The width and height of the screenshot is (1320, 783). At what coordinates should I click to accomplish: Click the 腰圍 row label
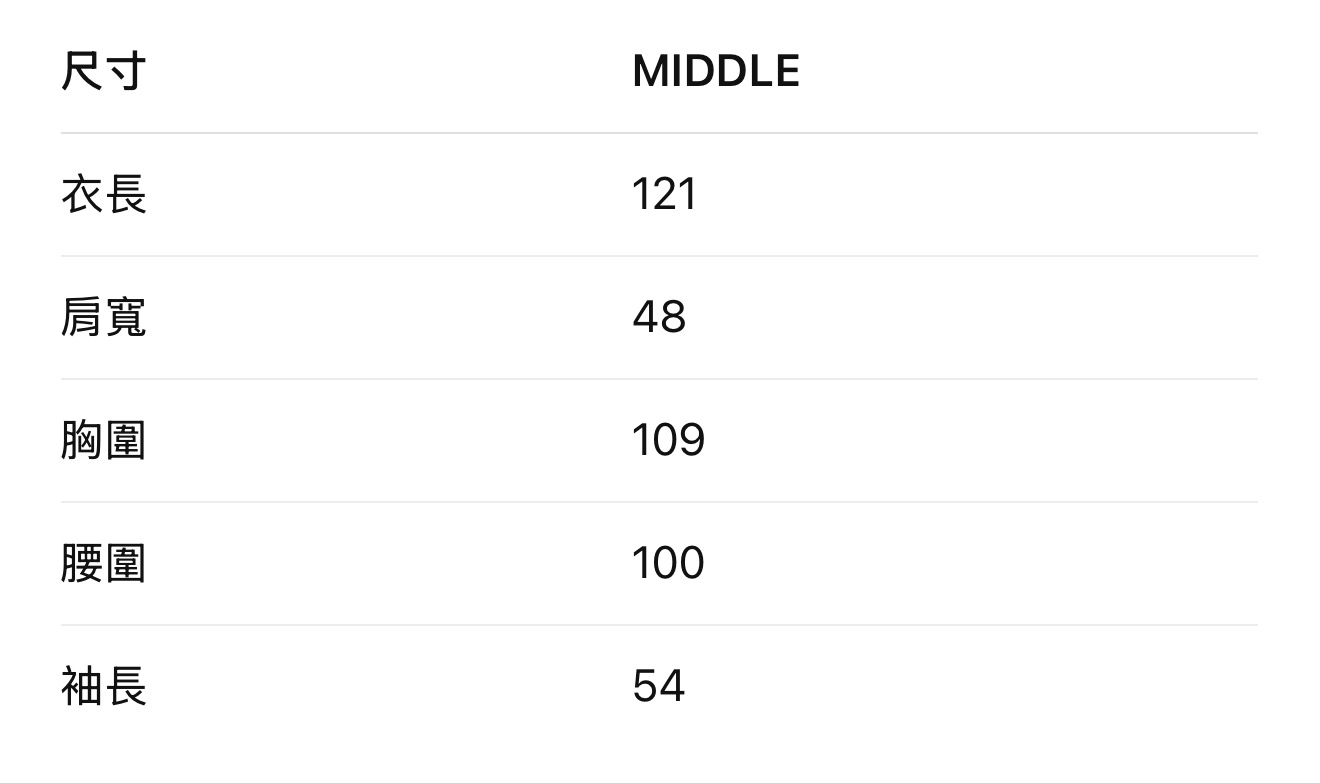[103, 563]
